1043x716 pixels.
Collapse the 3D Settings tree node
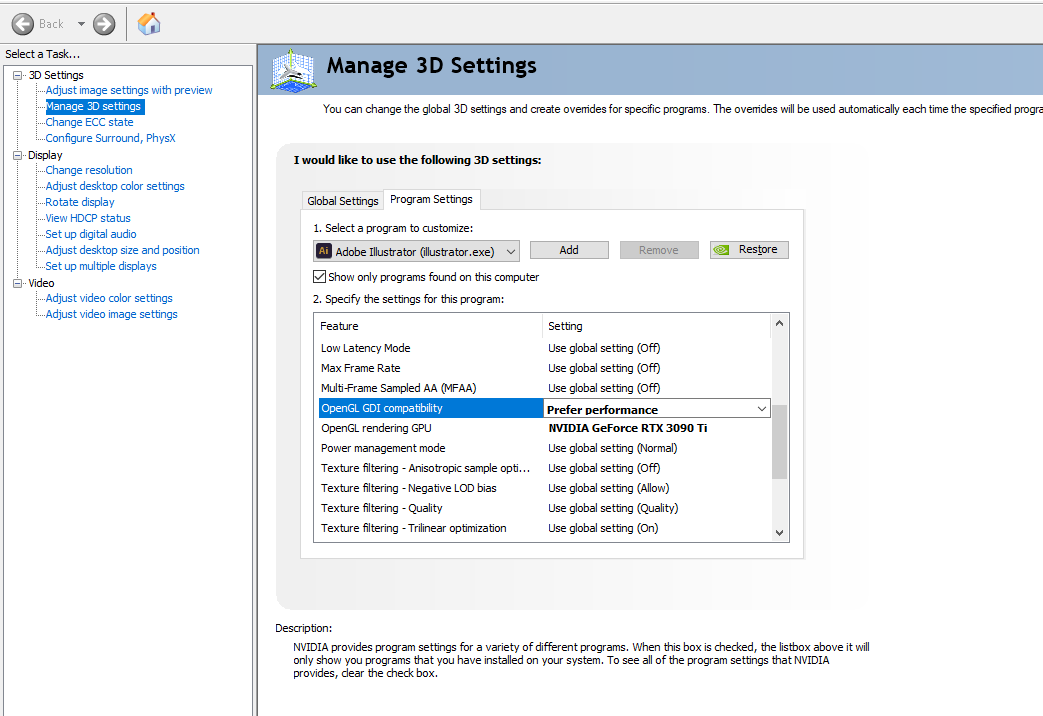pos(17,75)
